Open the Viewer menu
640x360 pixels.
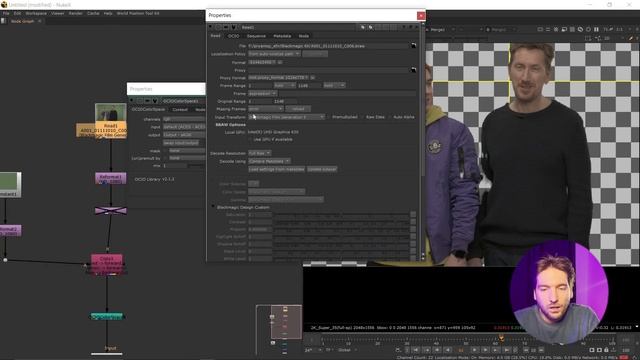[58, 13]
